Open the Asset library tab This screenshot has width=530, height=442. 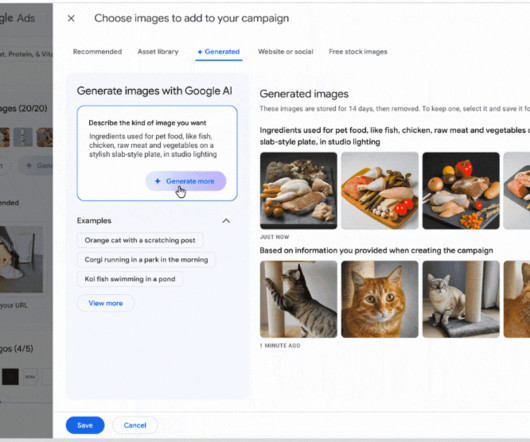click(158, 52)
